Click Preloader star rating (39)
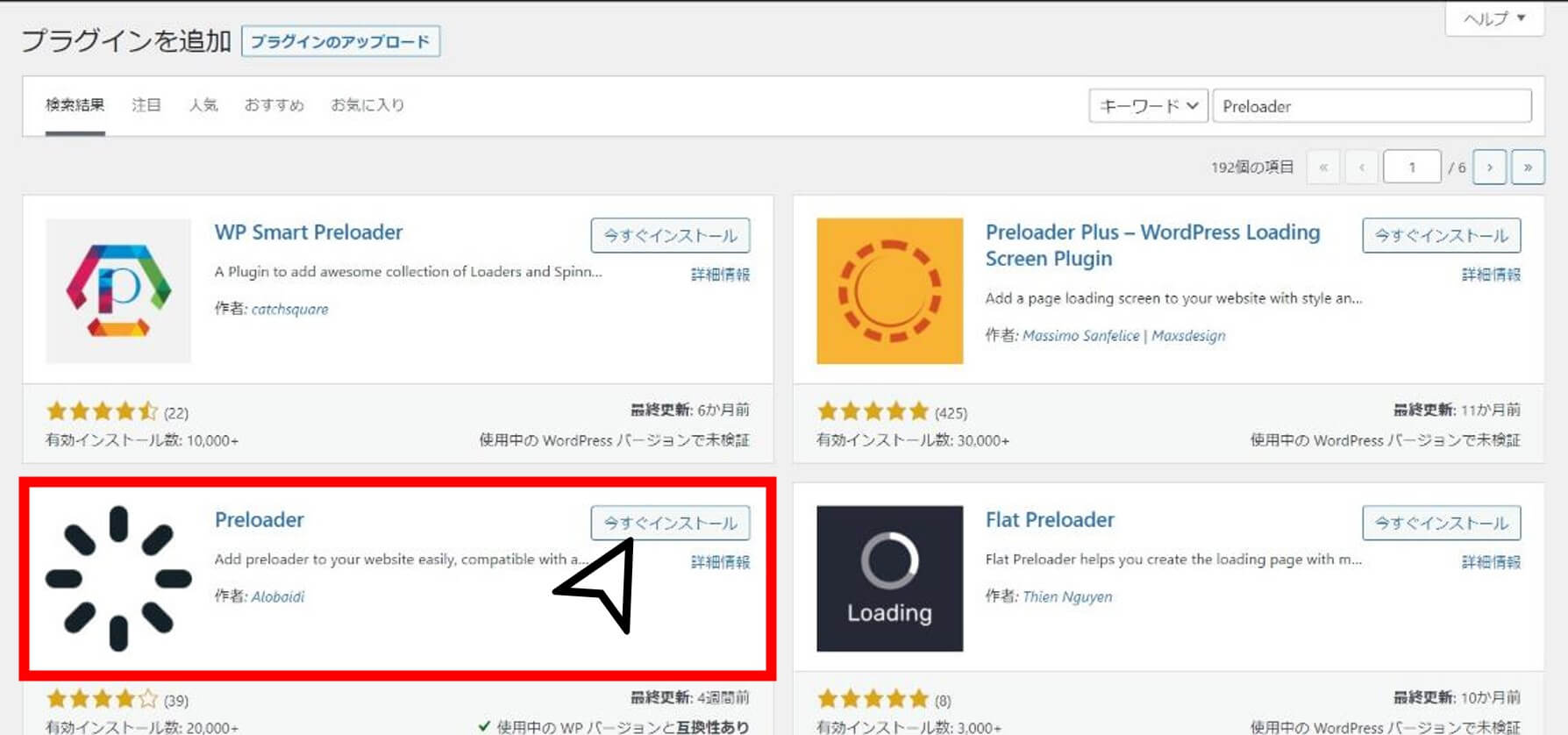 [x=117, y=699]
